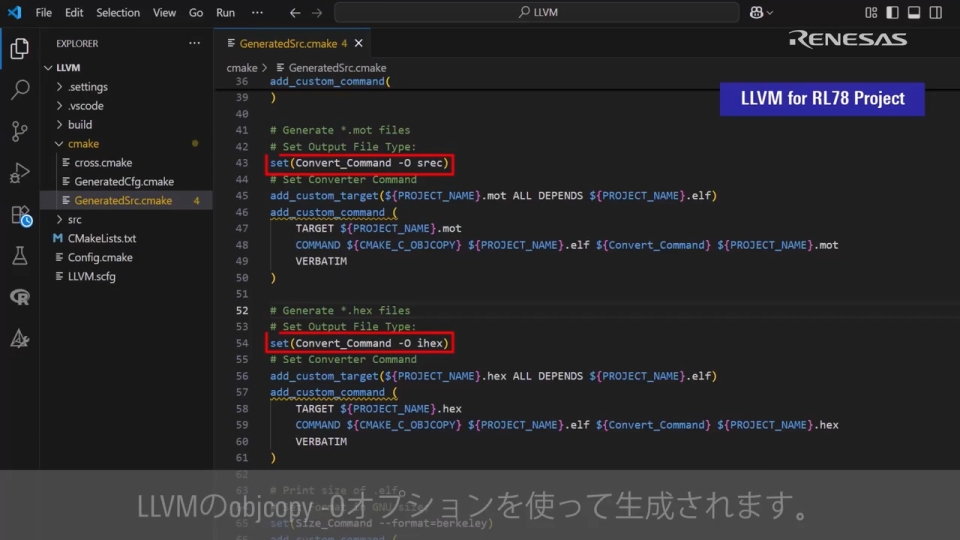The image size is (960, 540).
Task: Open the Extensions view with update badge
Action: [19, 215]
